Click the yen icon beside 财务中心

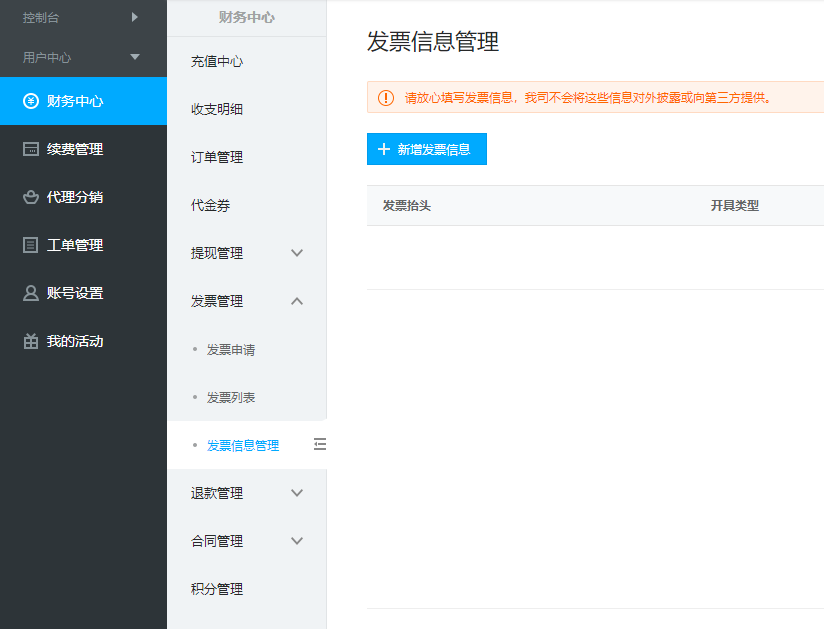pos(31,101)
